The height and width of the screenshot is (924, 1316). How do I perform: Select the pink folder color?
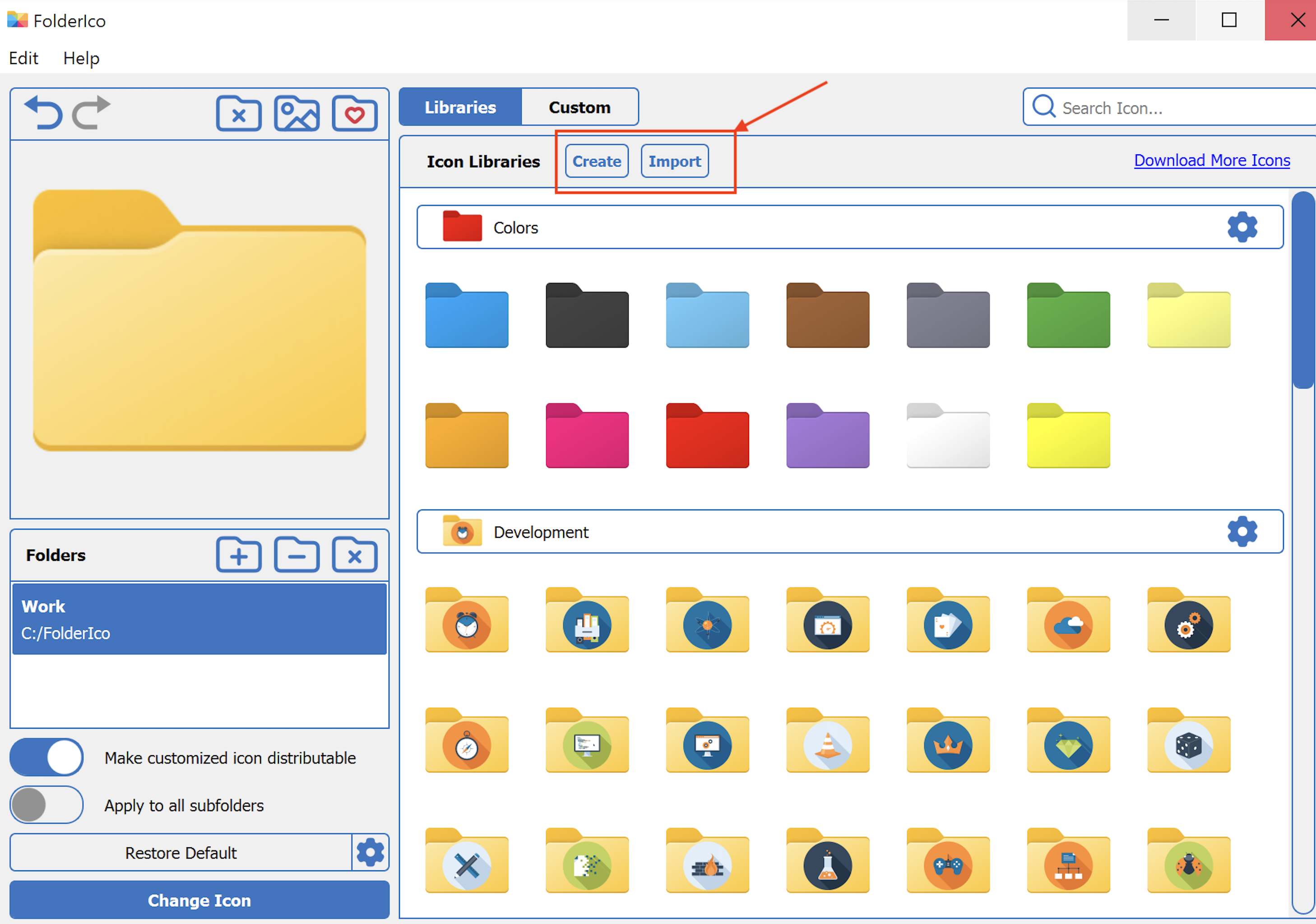pyautogui.click(x=587, y=436)
